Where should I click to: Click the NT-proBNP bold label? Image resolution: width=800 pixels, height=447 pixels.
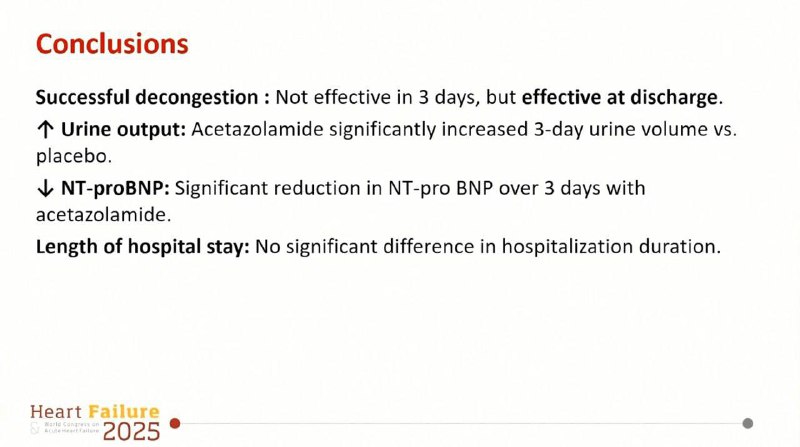[x=115, y=188]
